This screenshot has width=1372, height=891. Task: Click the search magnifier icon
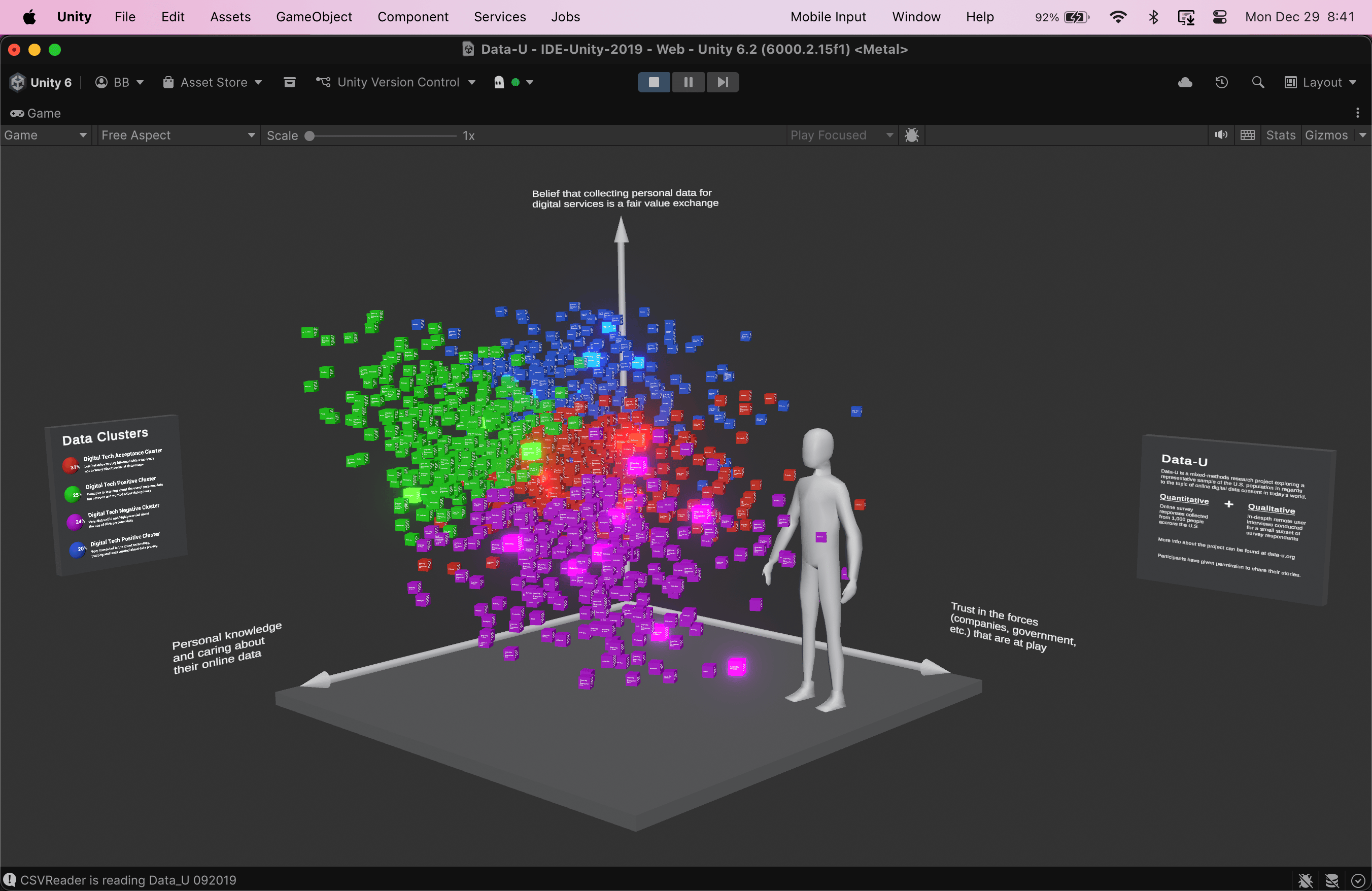[x=1257, y=82]
